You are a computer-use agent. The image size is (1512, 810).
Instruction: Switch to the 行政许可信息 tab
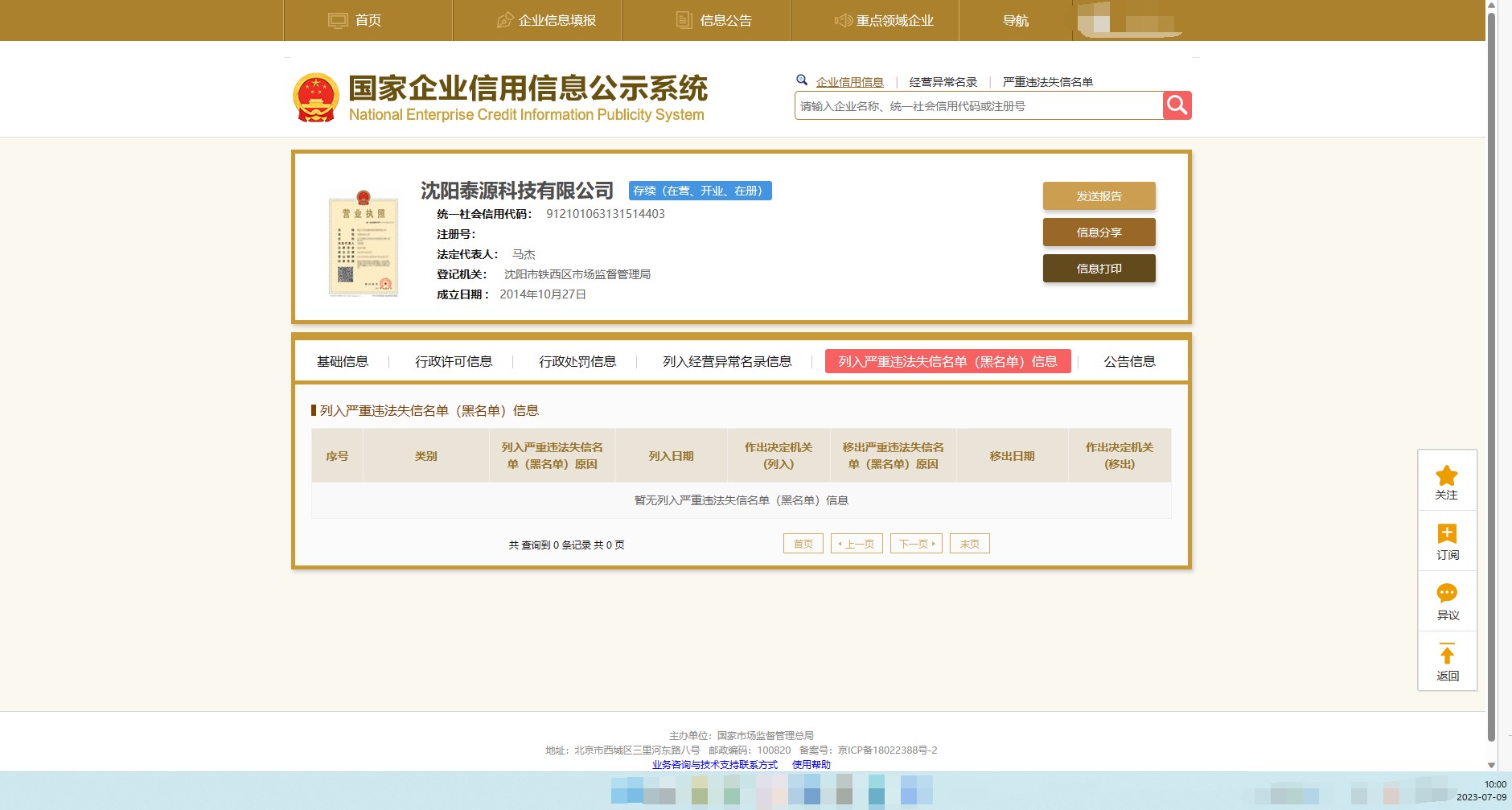pos(454,361)
